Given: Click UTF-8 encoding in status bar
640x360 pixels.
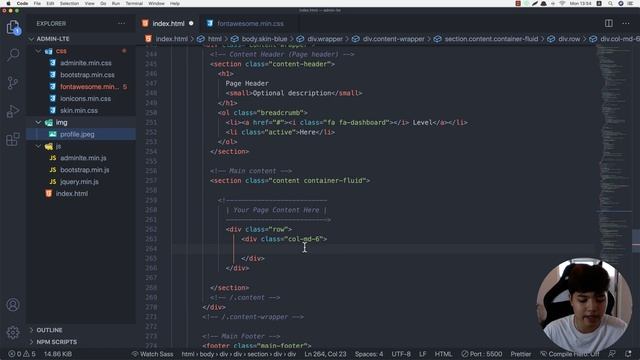Looking at the screenshot, I should point(401,354).
